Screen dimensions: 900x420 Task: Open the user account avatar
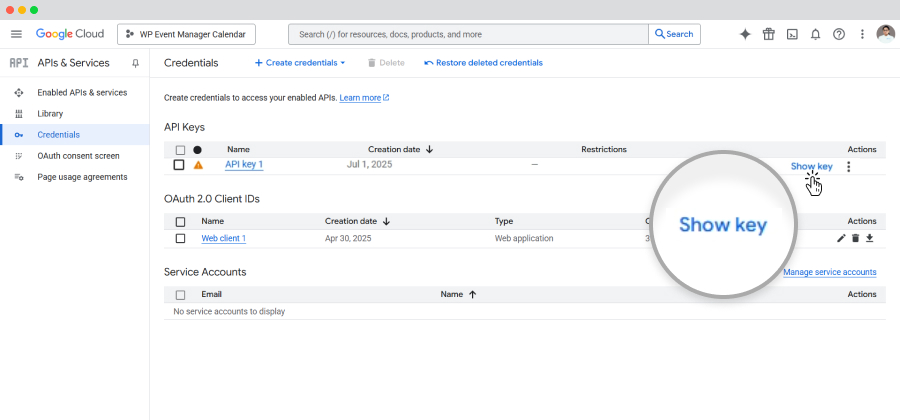tap(886, 34)
